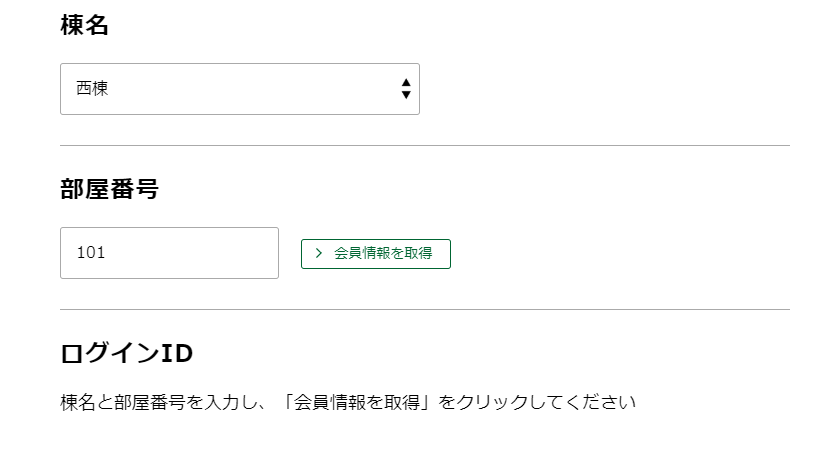Click the chevron icon on 会員情報を取得 button
Viewport: 821px width, 459px height.
point(318,254)
